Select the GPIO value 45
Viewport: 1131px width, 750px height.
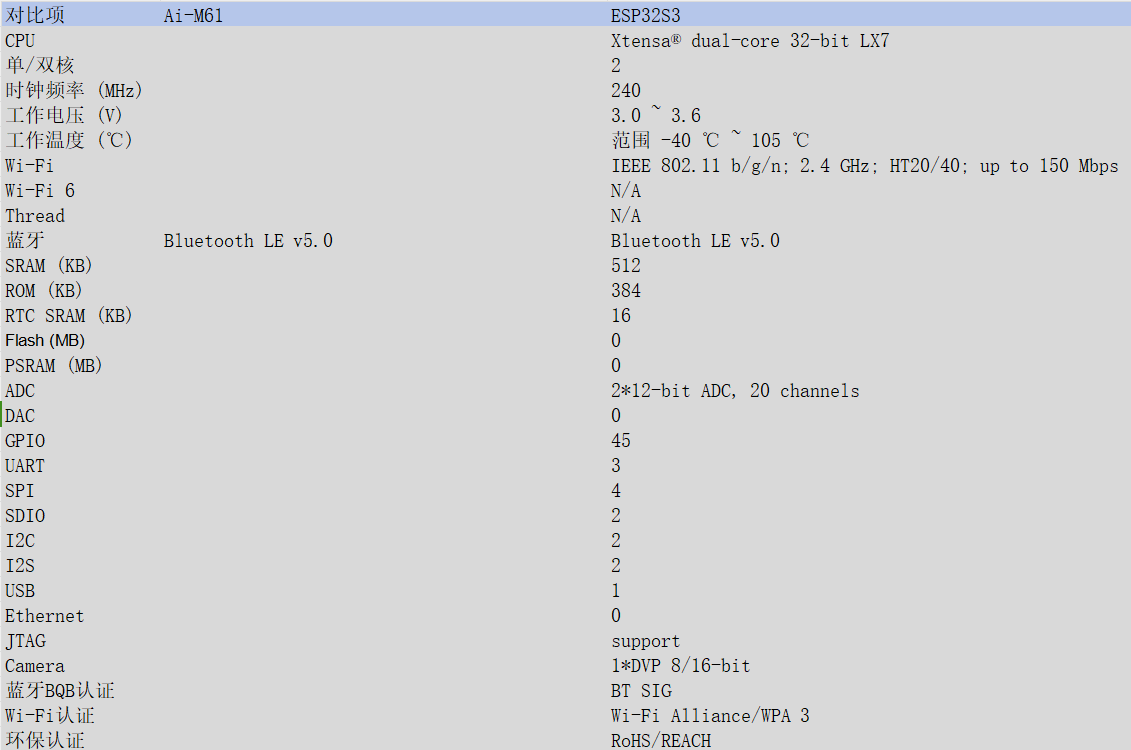[x=620, y=440]
